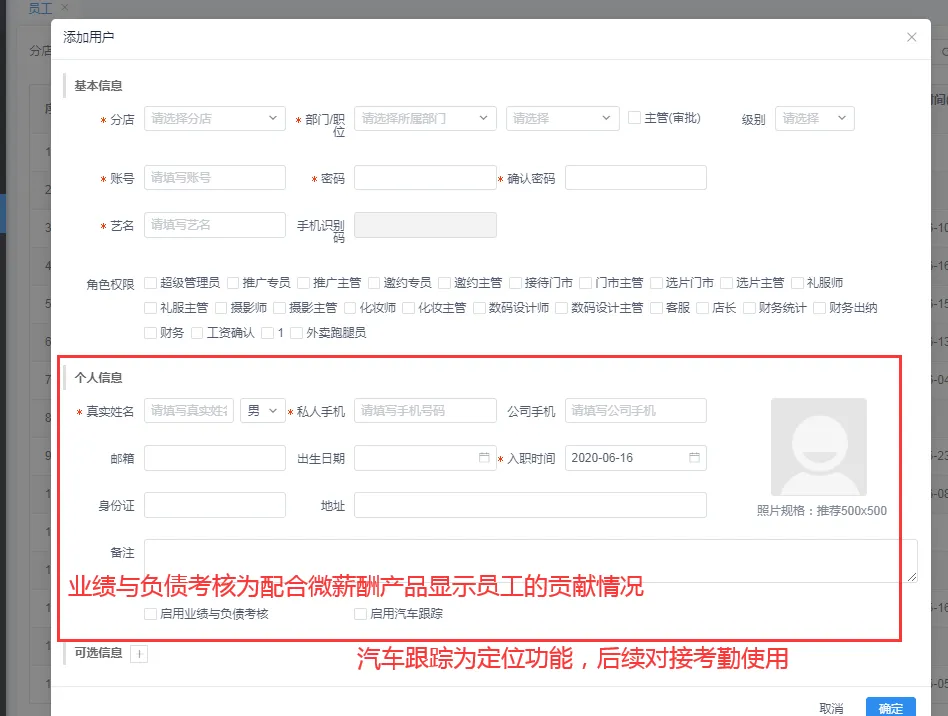The width and height of the screenshot is (948, 716).
Task: Click the 账号 input field
Action: point(215,178)
